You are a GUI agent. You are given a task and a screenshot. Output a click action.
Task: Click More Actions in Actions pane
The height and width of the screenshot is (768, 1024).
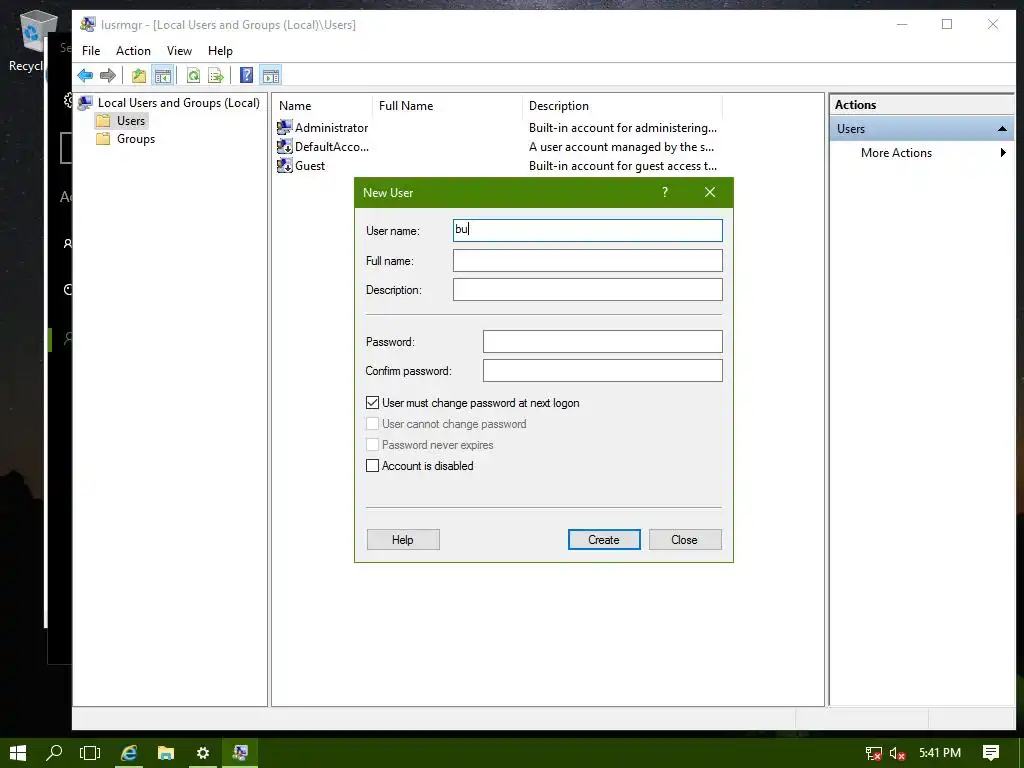896,153
